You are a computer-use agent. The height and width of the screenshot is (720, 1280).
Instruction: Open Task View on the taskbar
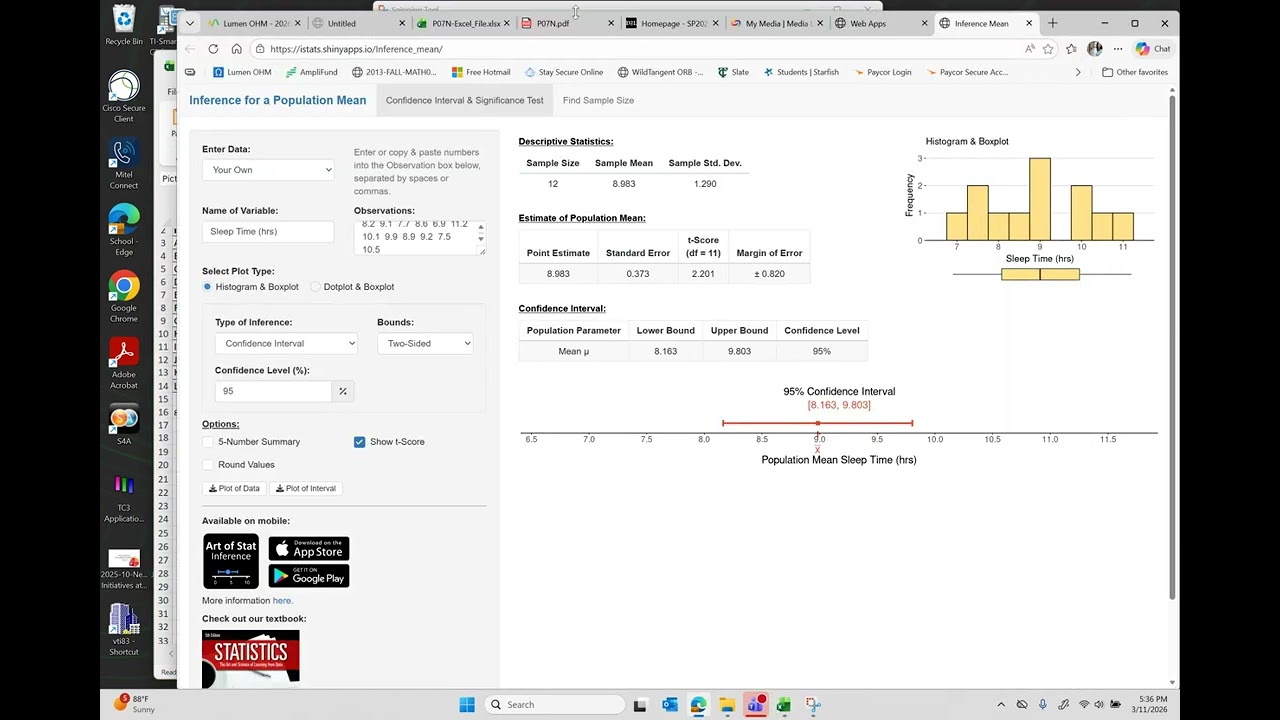641,704
